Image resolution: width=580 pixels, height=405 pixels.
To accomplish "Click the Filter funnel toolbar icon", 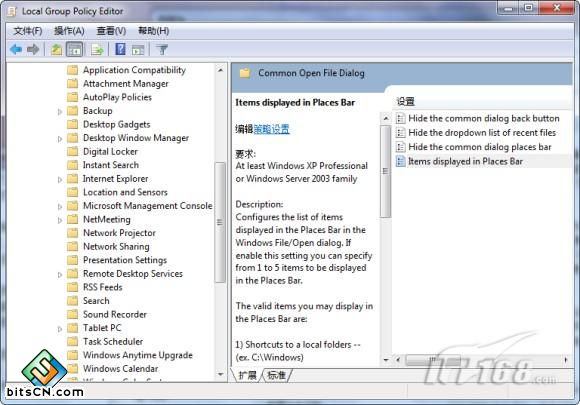I will 162,49.
